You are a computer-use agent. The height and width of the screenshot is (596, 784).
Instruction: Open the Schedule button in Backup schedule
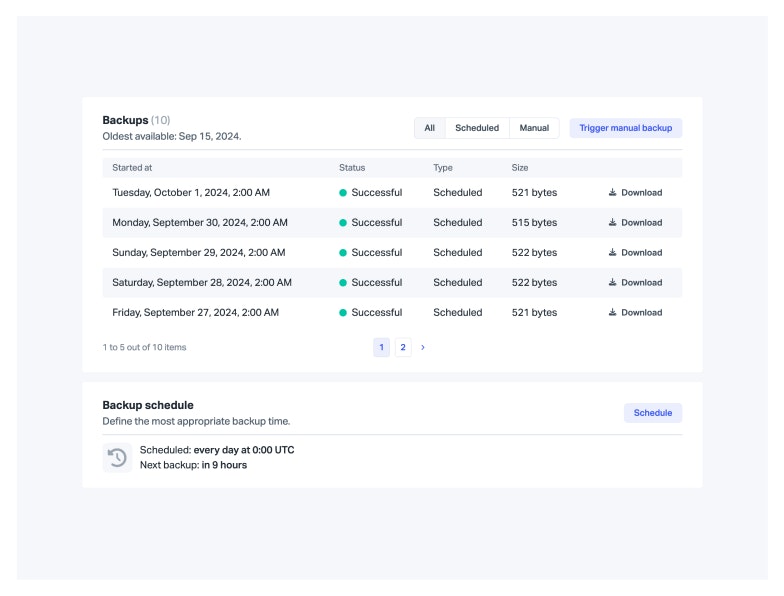[653, 413]
